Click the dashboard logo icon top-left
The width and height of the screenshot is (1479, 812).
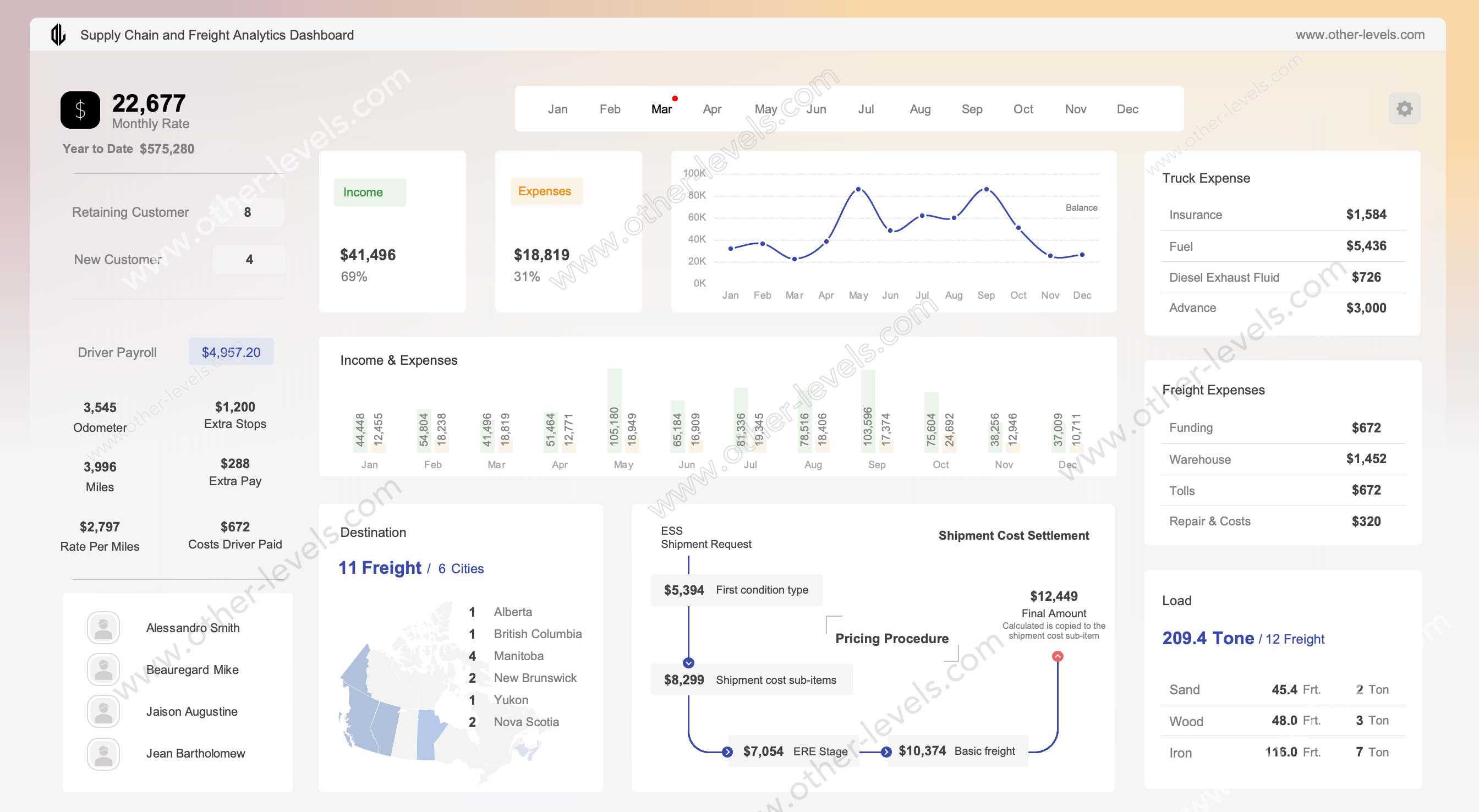pos(56,34)
